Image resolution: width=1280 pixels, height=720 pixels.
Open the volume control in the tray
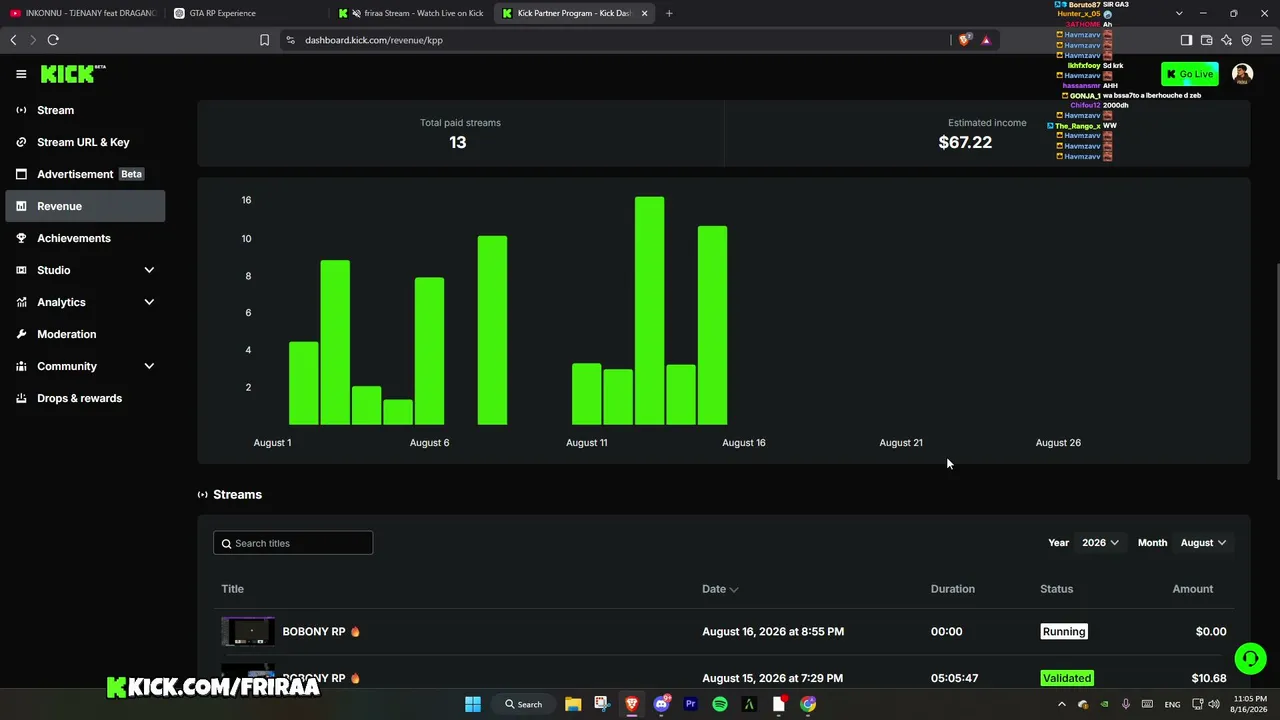(1216, 704)
